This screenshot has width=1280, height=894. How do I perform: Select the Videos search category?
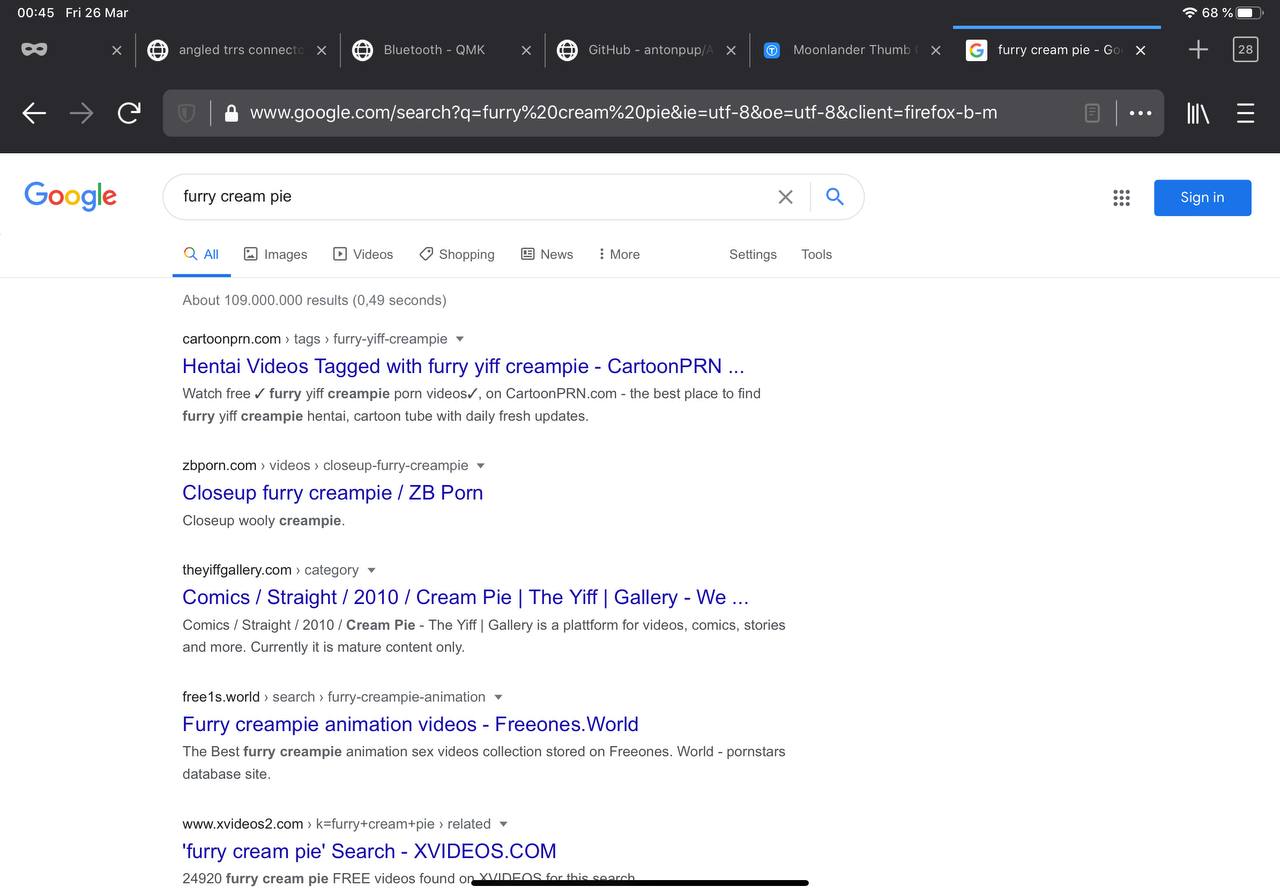[363, 254]
